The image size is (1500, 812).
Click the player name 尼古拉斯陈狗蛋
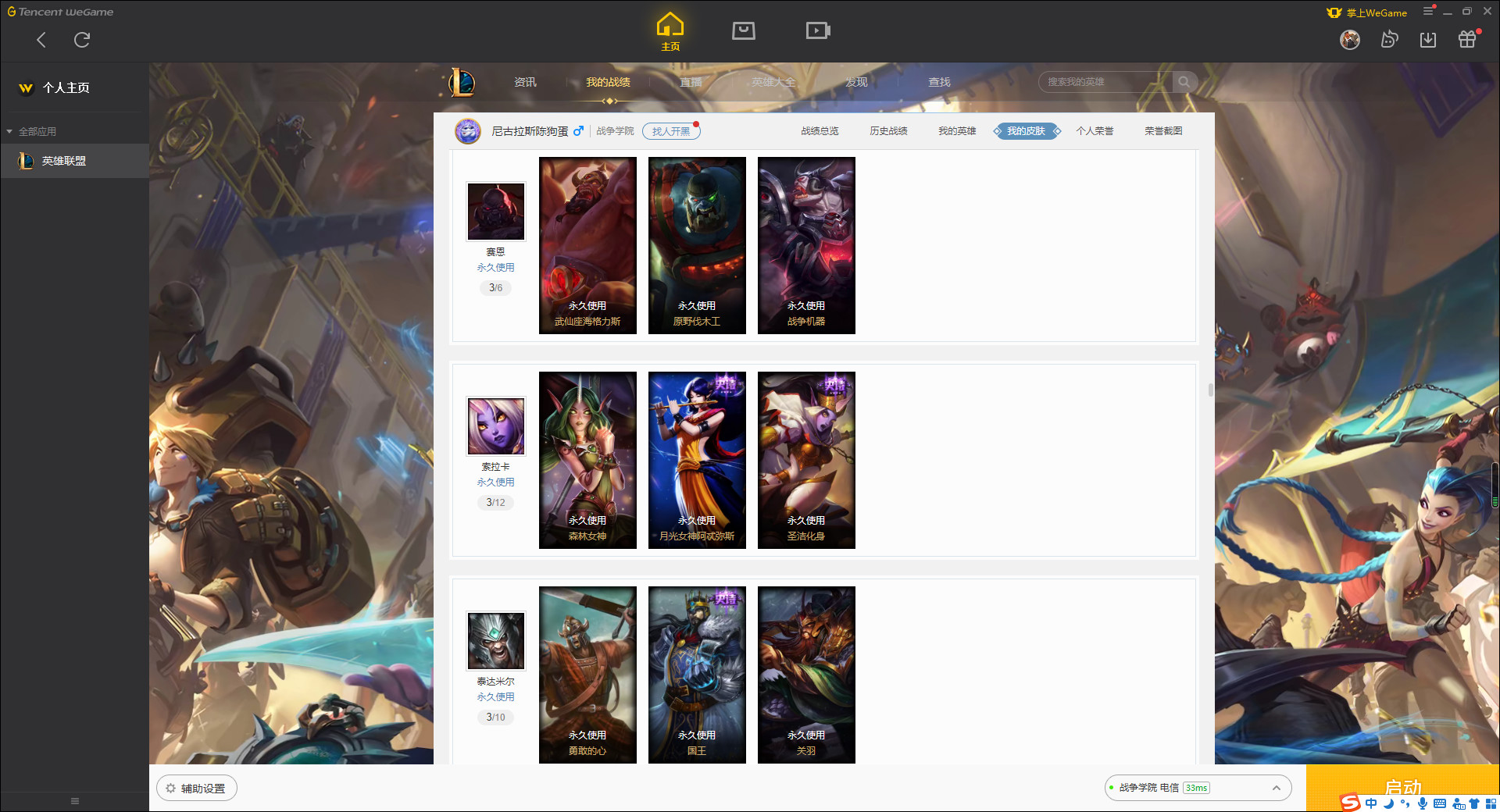click(530, 131)
